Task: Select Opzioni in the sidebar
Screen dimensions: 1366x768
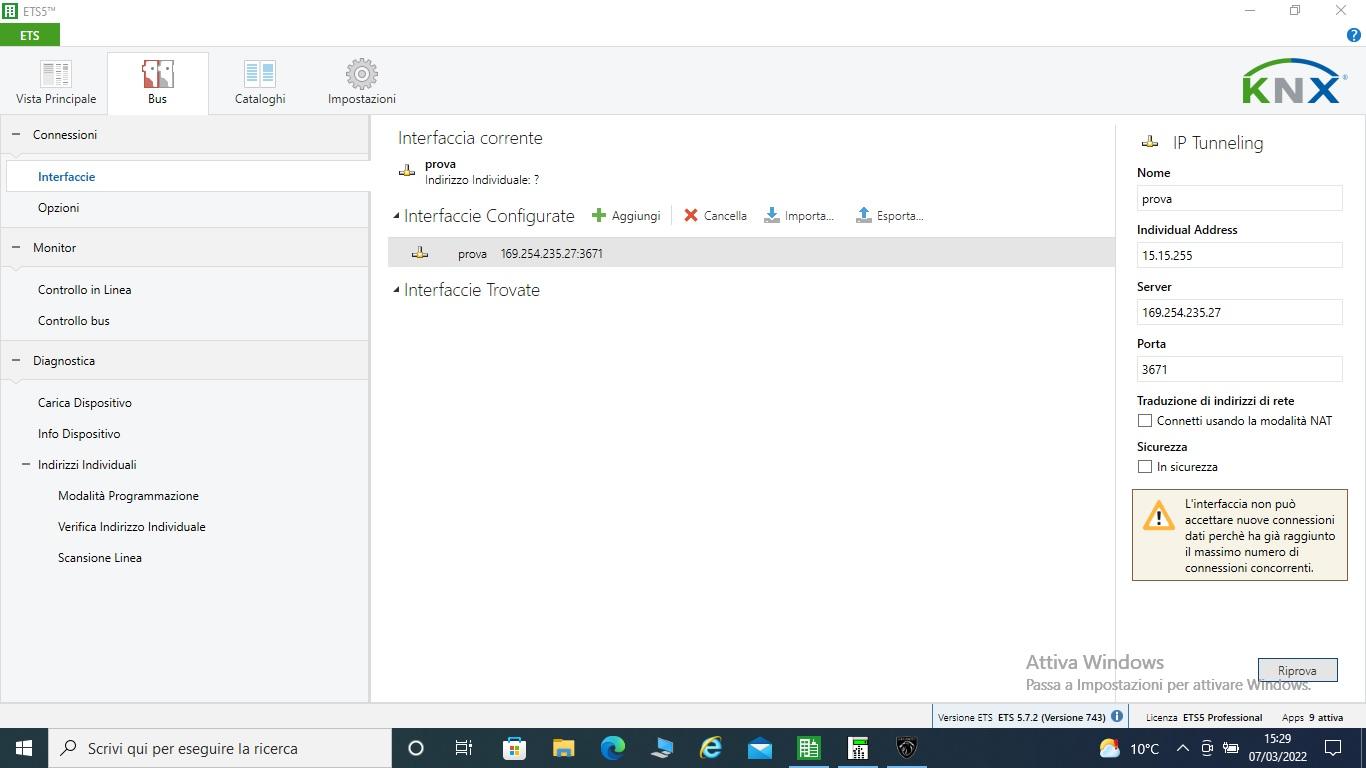Action: click(x=58, y=207)
